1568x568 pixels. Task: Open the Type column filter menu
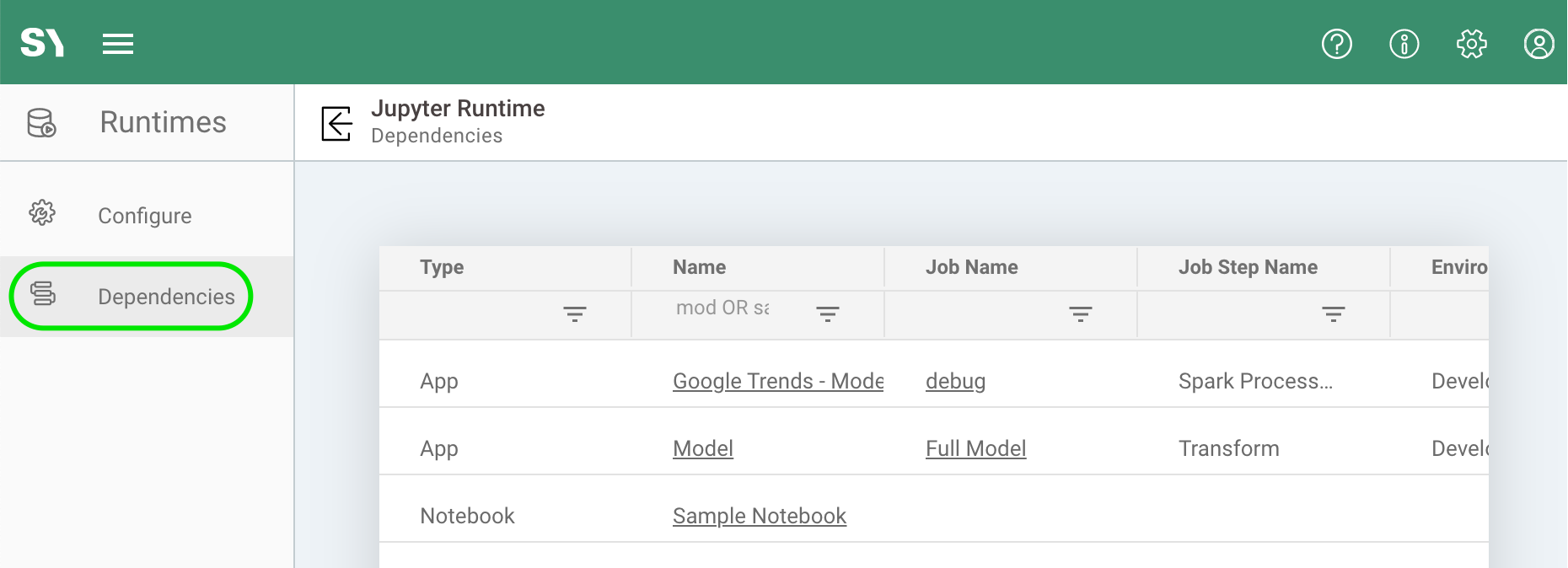(575, 314)
